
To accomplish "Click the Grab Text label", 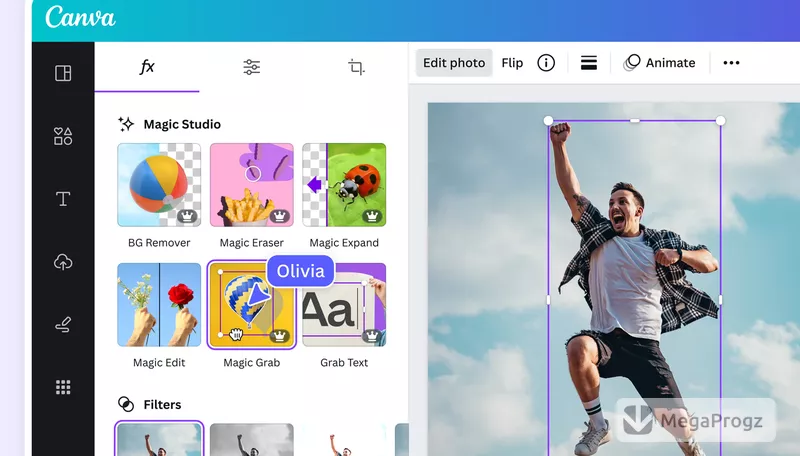I will click(x=344, y=363).
